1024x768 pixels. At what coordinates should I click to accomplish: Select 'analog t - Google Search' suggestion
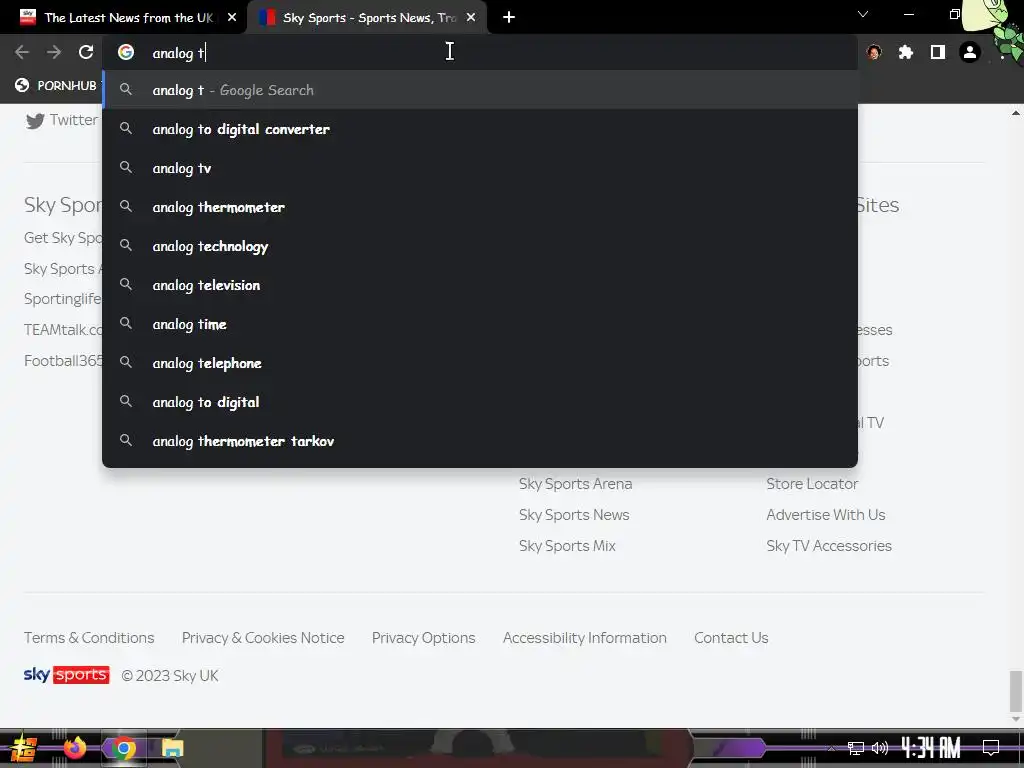coord(480,90)
